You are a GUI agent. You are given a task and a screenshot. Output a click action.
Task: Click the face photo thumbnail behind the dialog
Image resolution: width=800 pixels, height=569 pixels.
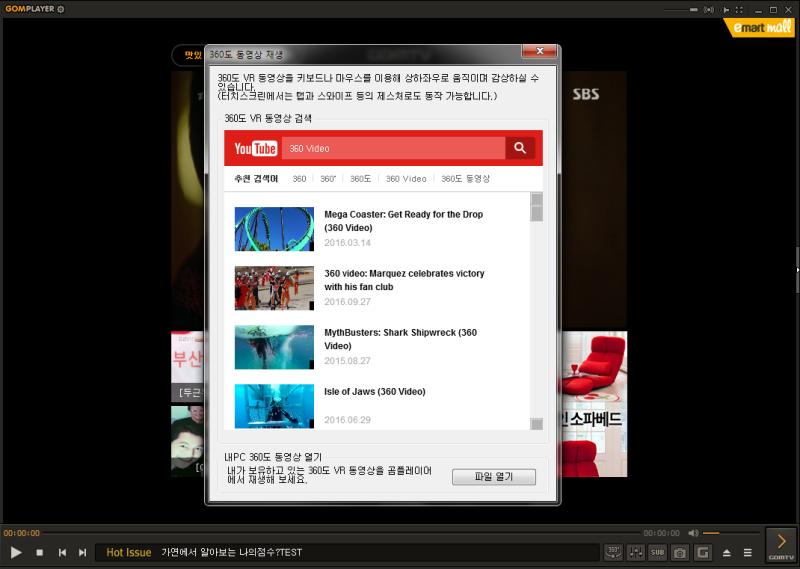(187, 441)
